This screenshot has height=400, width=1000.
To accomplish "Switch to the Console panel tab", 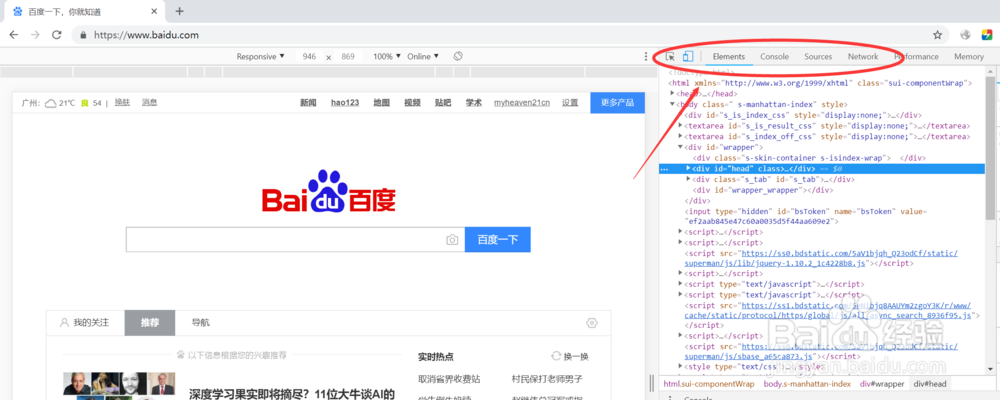I will pos(774,57).
